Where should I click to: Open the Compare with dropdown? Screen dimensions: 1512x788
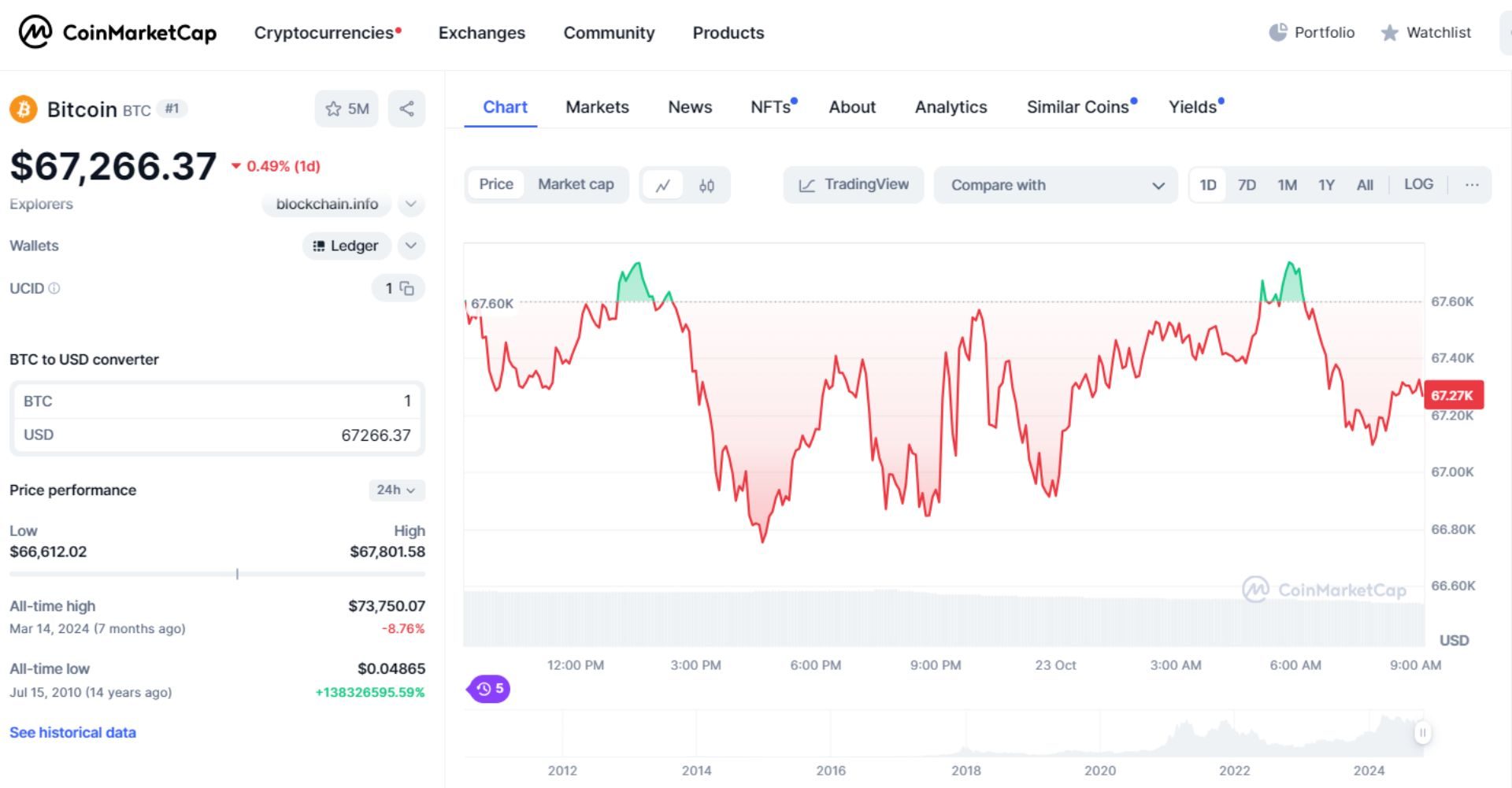coord(1055,185)
